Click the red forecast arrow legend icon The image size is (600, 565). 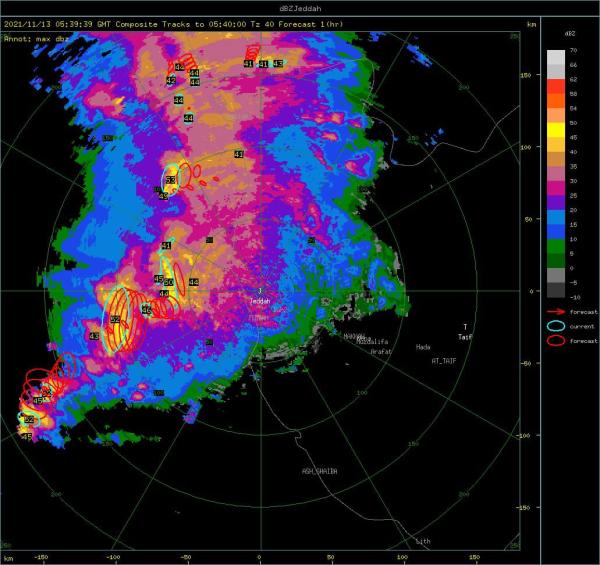(556, 312)
